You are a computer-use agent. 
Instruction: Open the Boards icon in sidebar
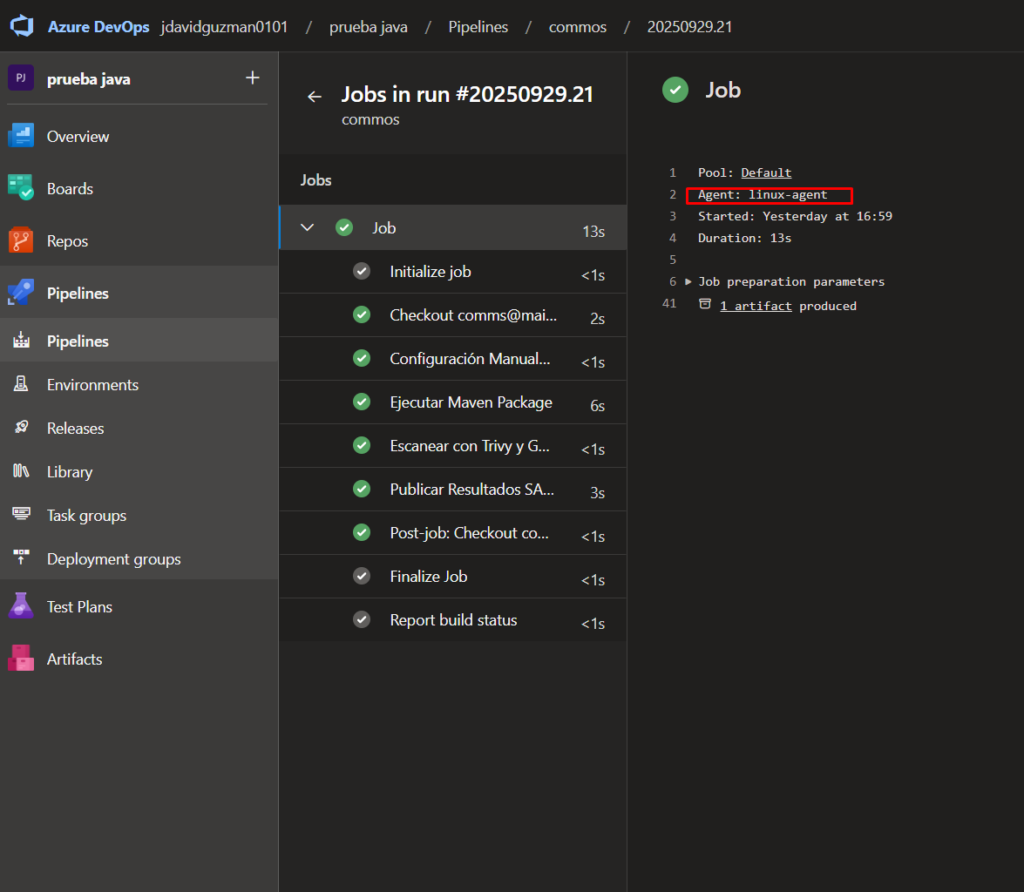click(21, 188)
